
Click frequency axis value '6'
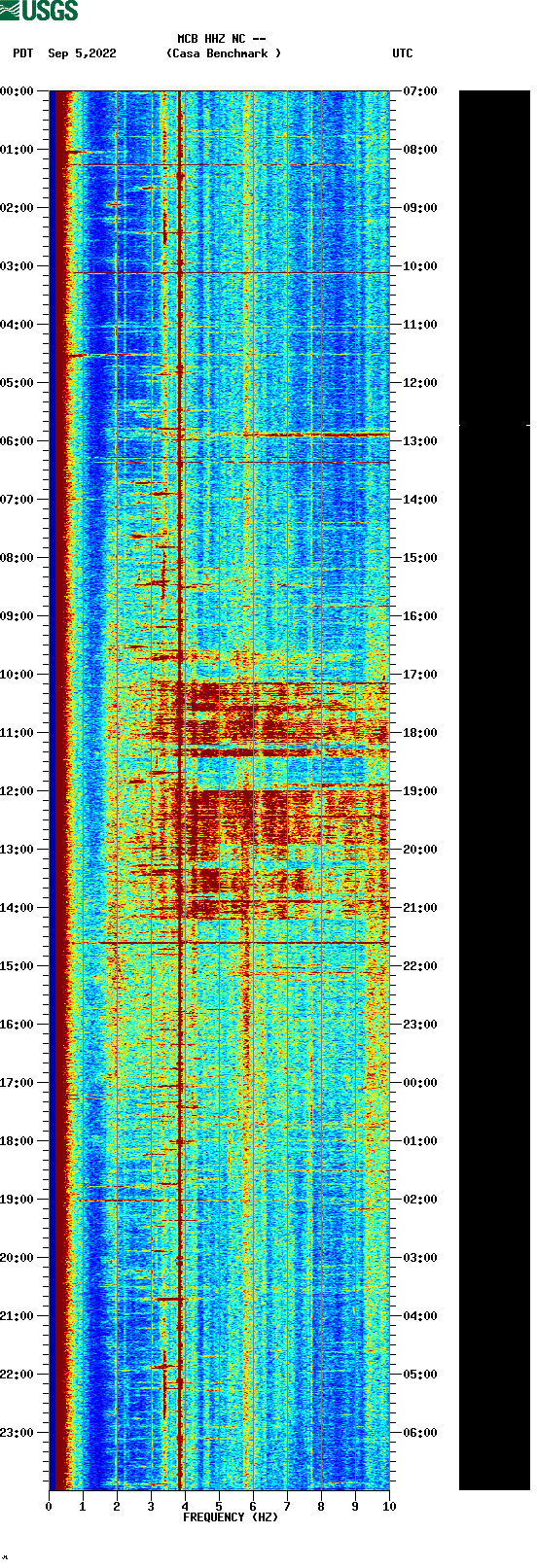click(253, 1507)
